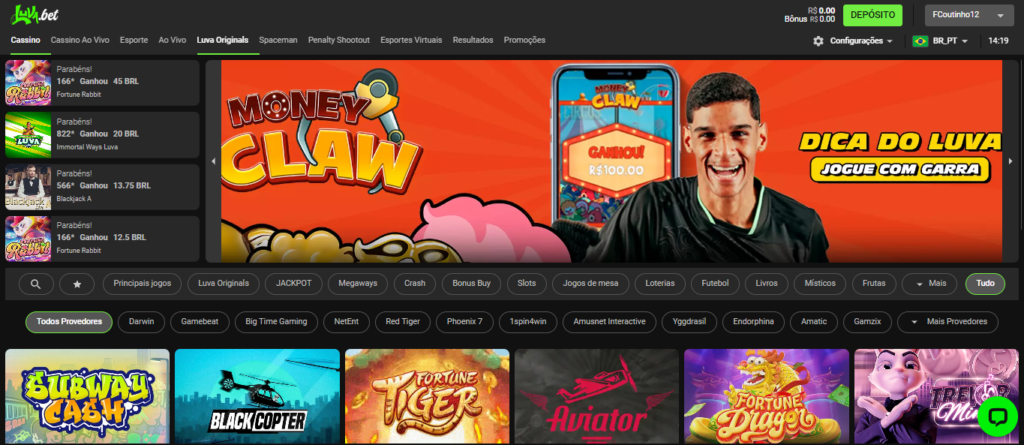The width and height of the screenshot is (1024, 445).
Task: Toggle the Megaways category filter
Action: (x=357, y=284)
